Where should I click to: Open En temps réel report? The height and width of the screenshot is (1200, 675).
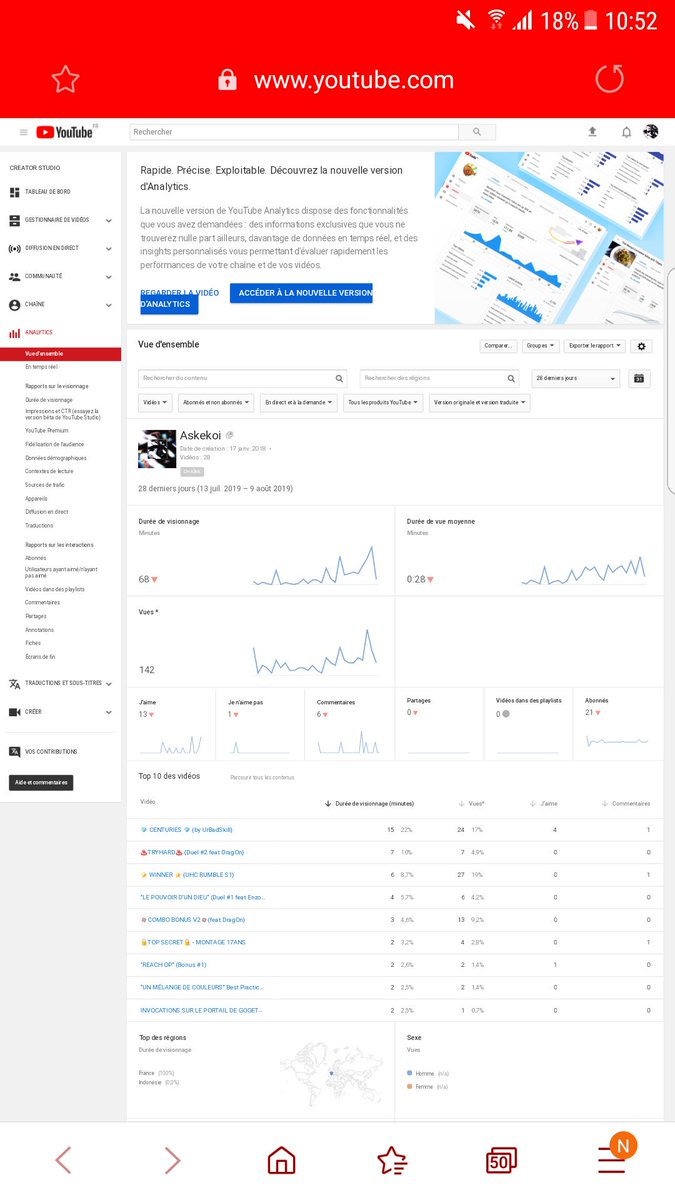coord(42,367)
